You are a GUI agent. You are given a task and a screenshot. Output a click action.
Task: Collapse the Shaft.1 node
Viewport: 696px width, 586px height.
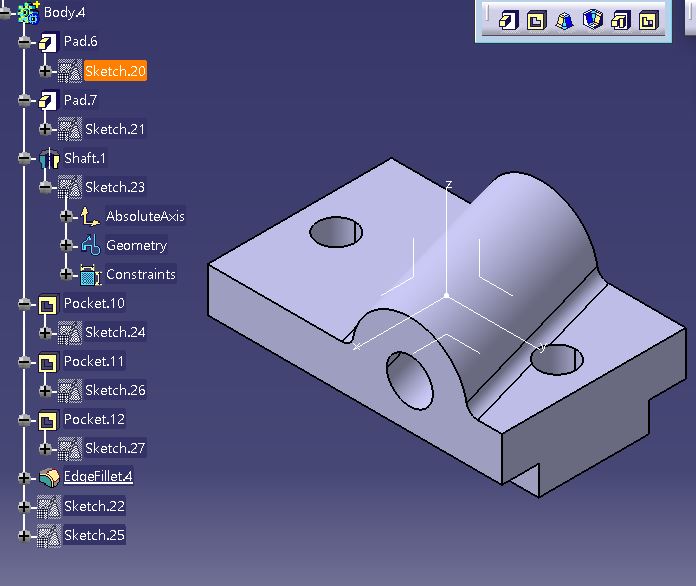click(24, 158)
